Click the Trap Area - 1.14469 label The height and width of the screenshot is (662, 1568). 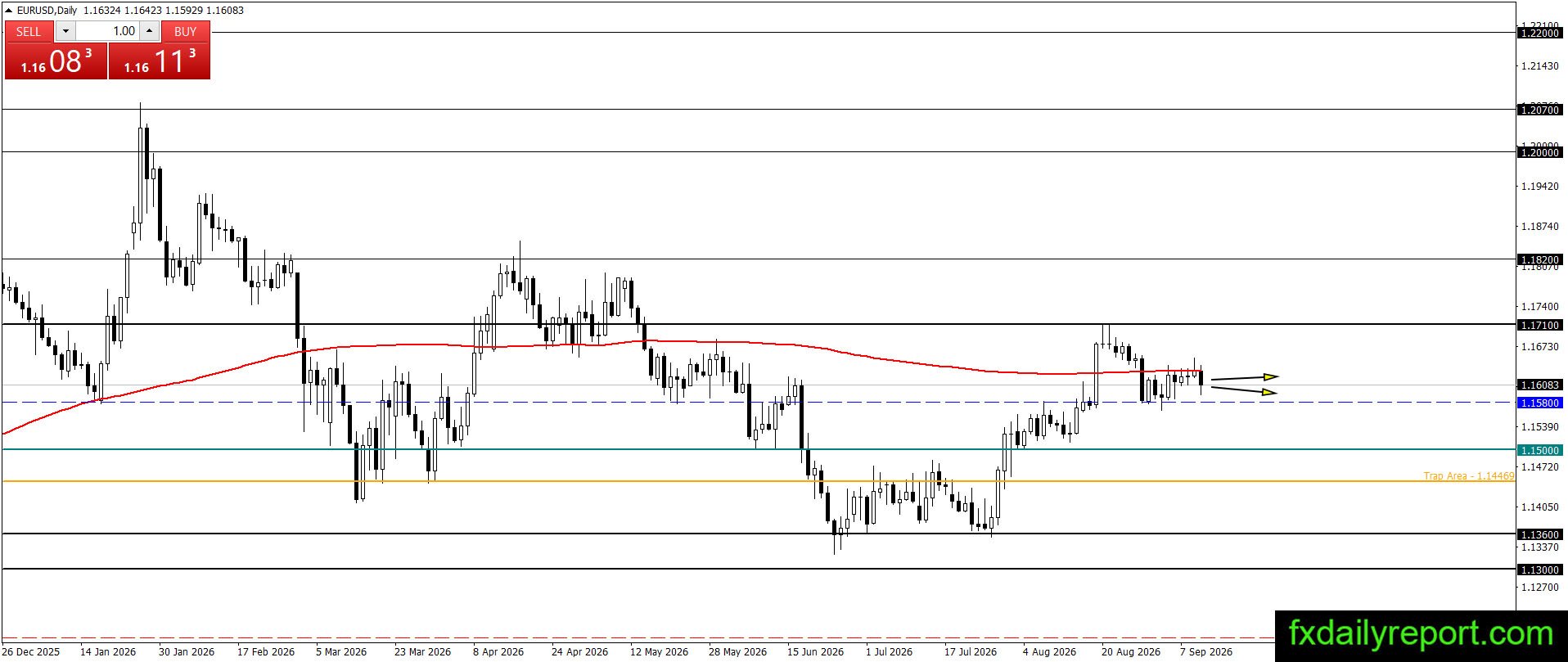point(1468,475)
